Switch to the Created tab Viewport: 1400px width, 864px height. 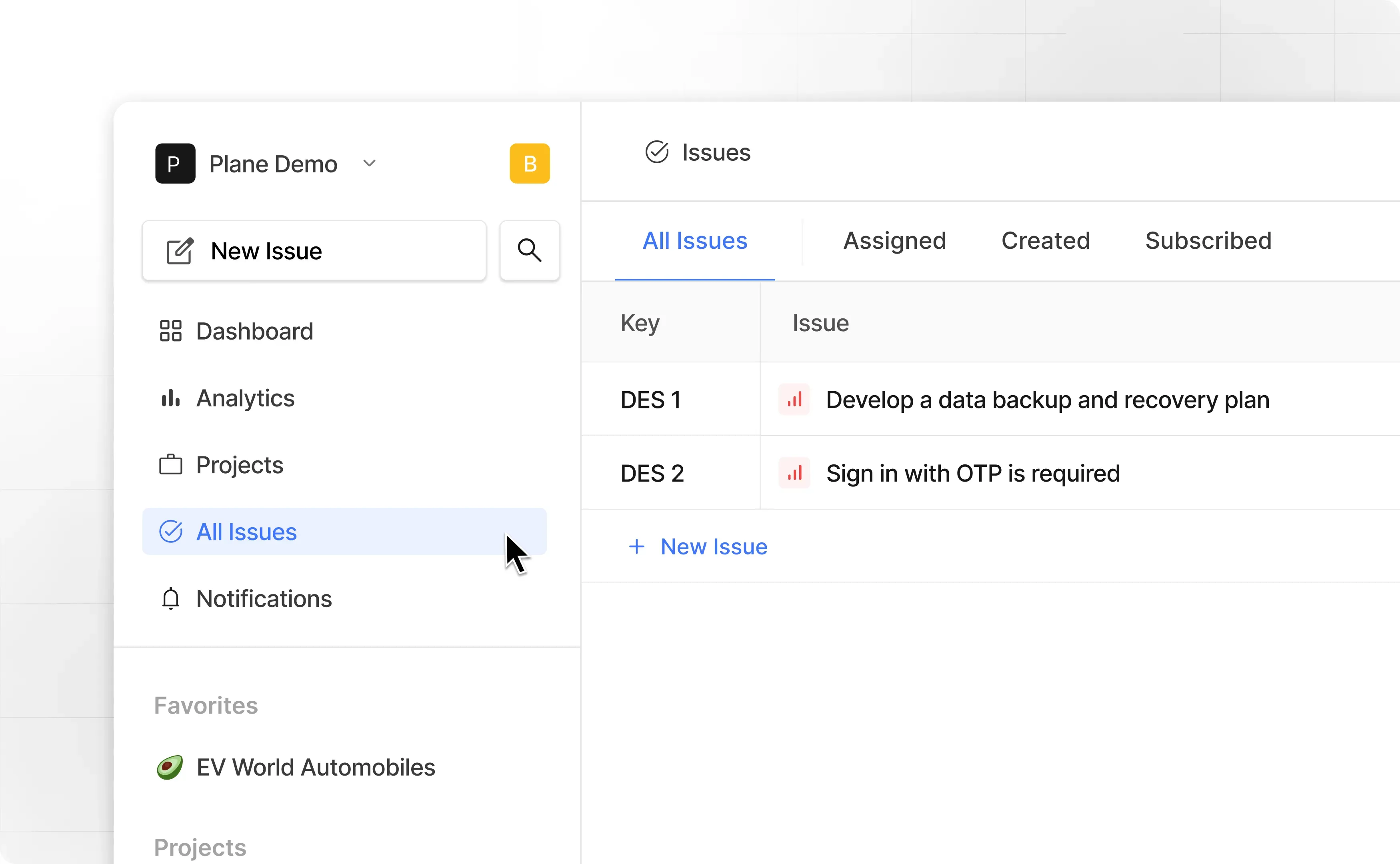click(x=1045, y=240)
